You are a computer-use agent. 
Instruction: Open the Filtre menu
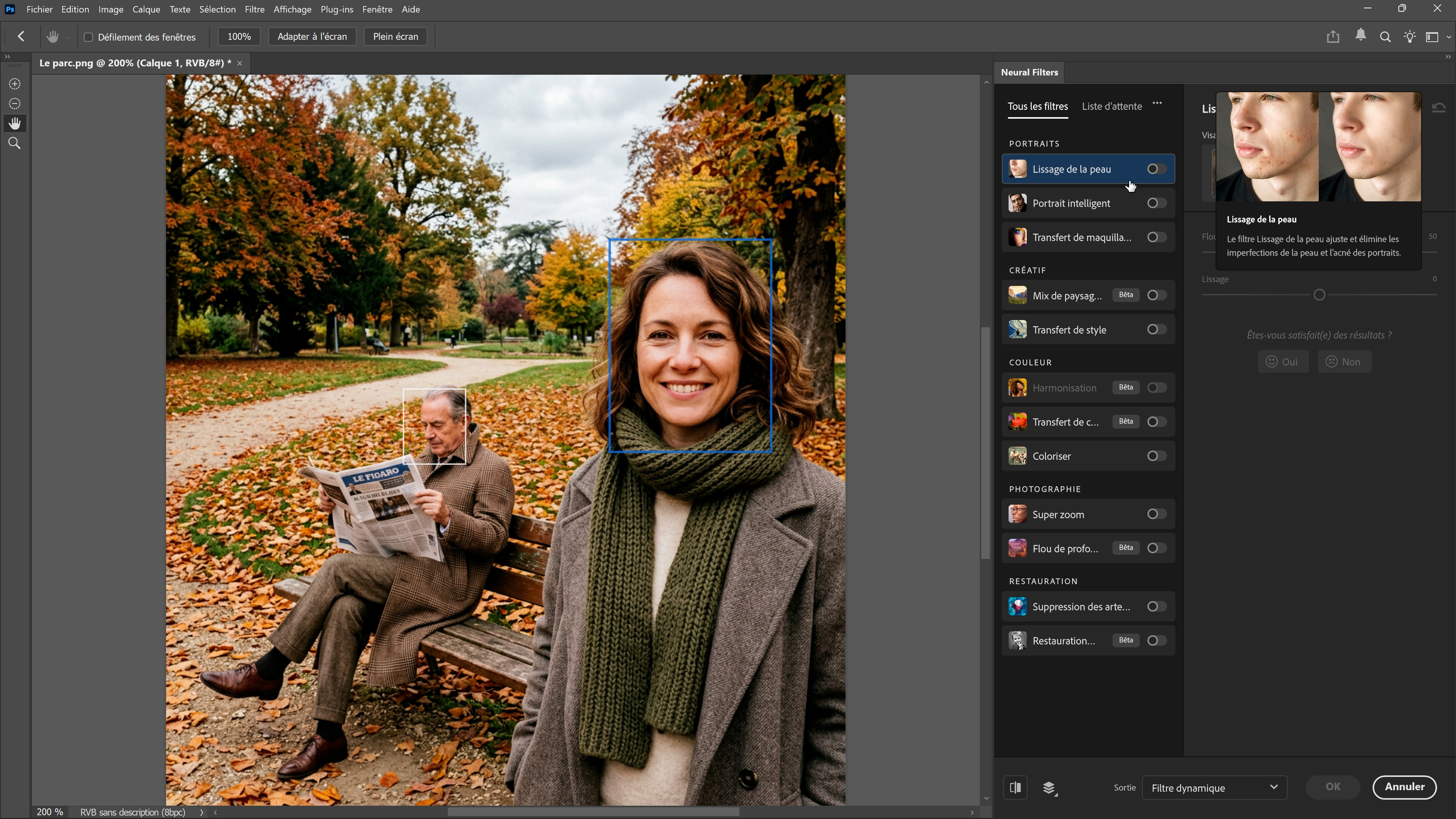pos(254,9)
